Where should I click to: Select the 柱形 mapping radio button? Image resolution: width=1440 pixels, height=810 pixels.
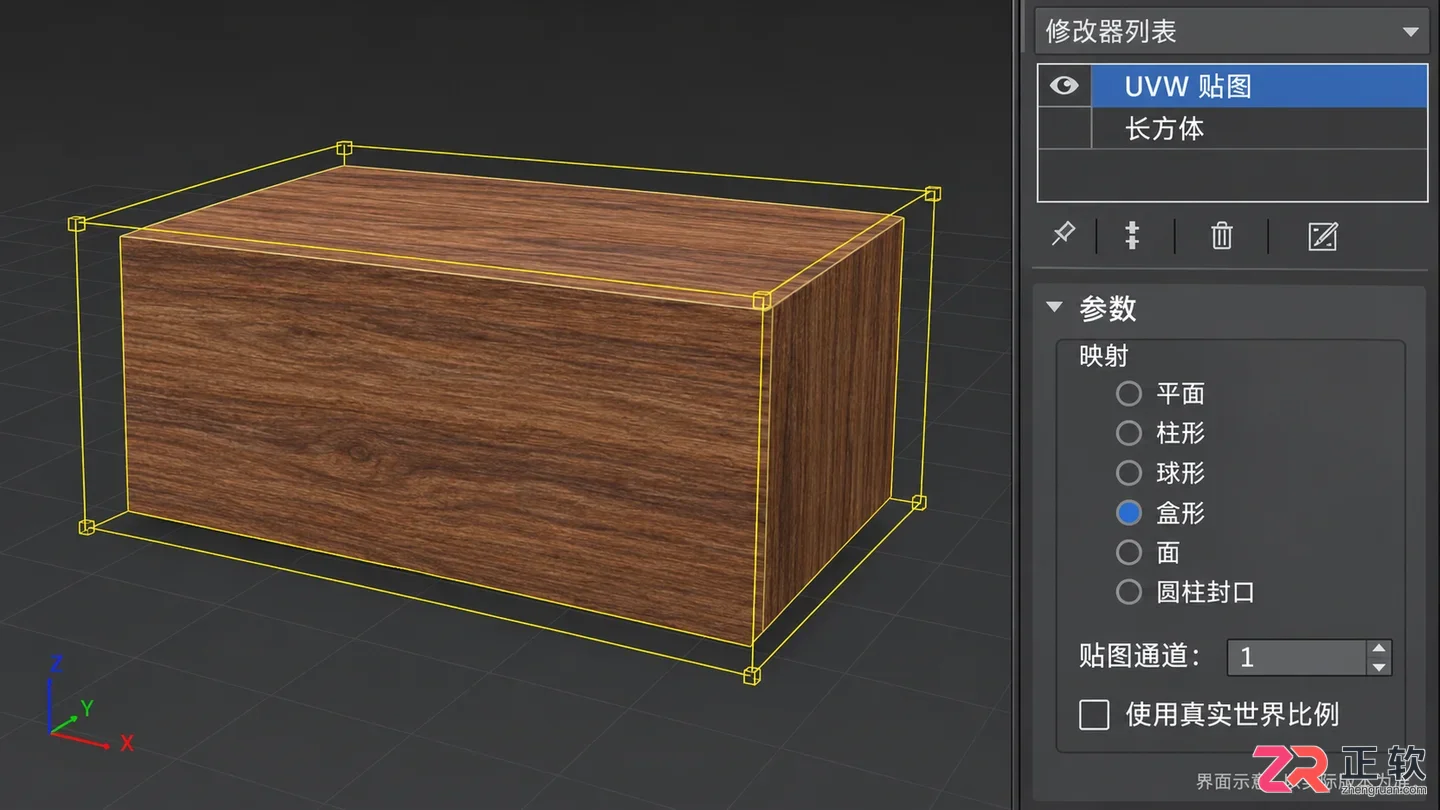(1129, 433)
